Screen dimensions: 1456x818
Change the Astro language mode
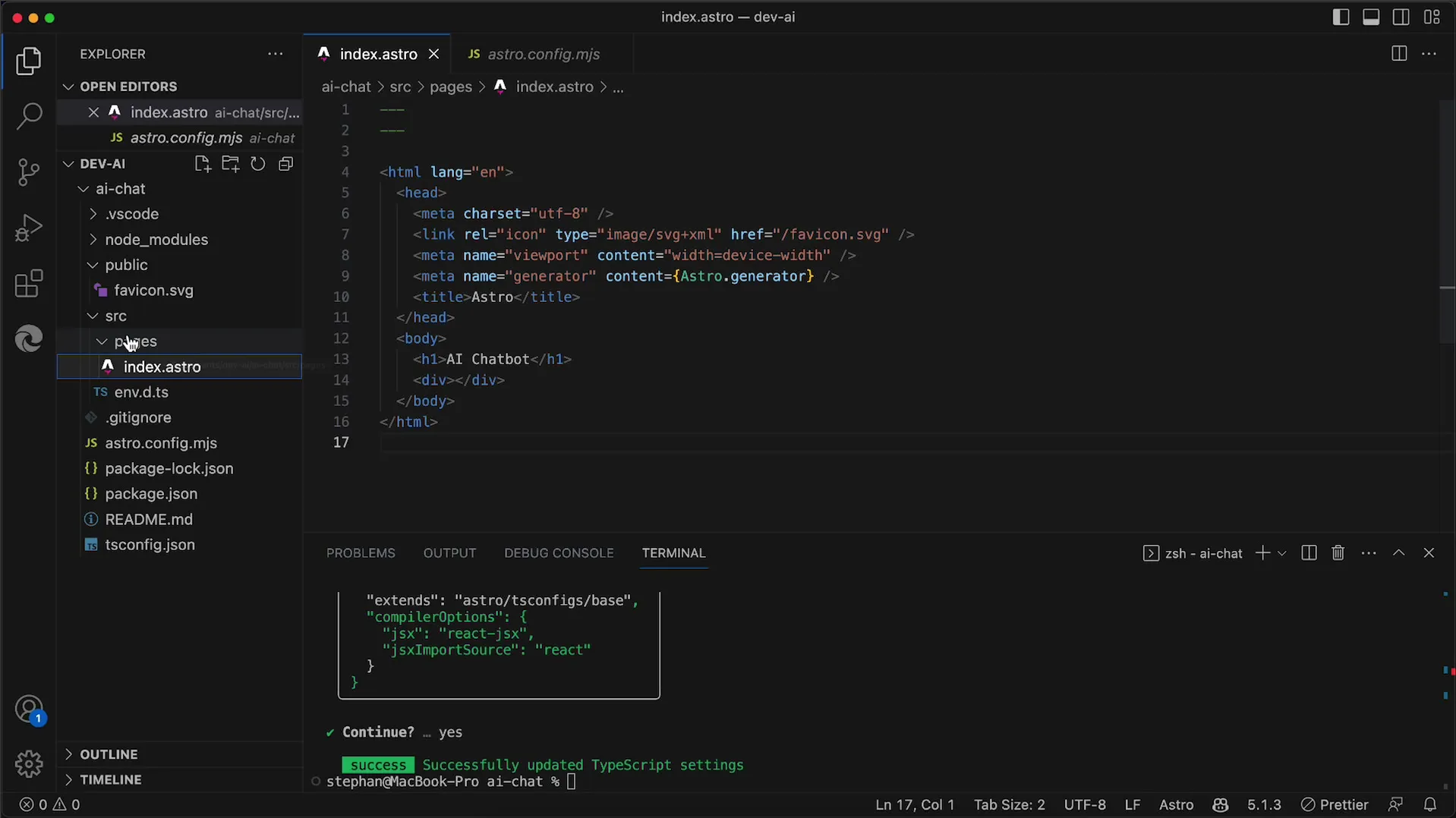1176,804
